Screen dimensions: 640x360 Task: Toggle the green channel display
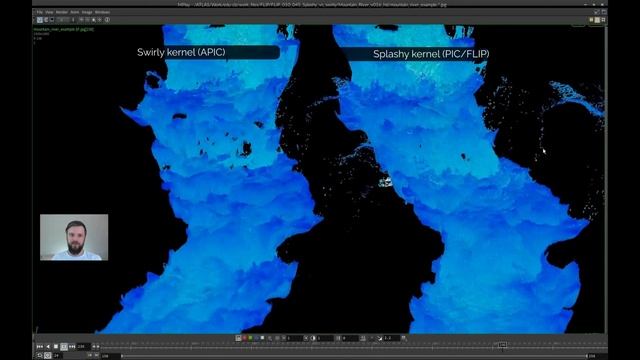(x=250, y=338)
